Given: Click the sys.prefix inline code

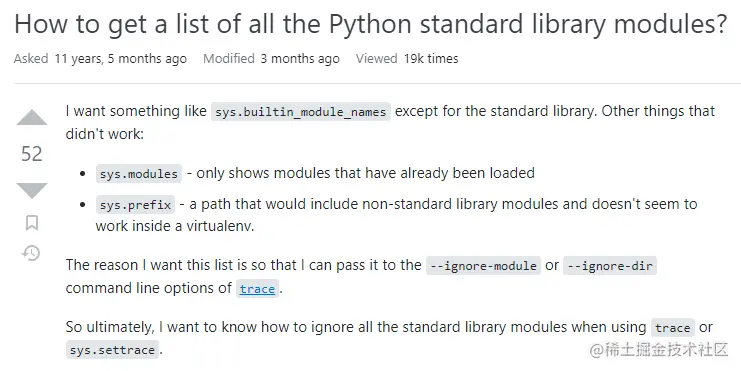Looking at the screenshot, I should pos(135,205).
